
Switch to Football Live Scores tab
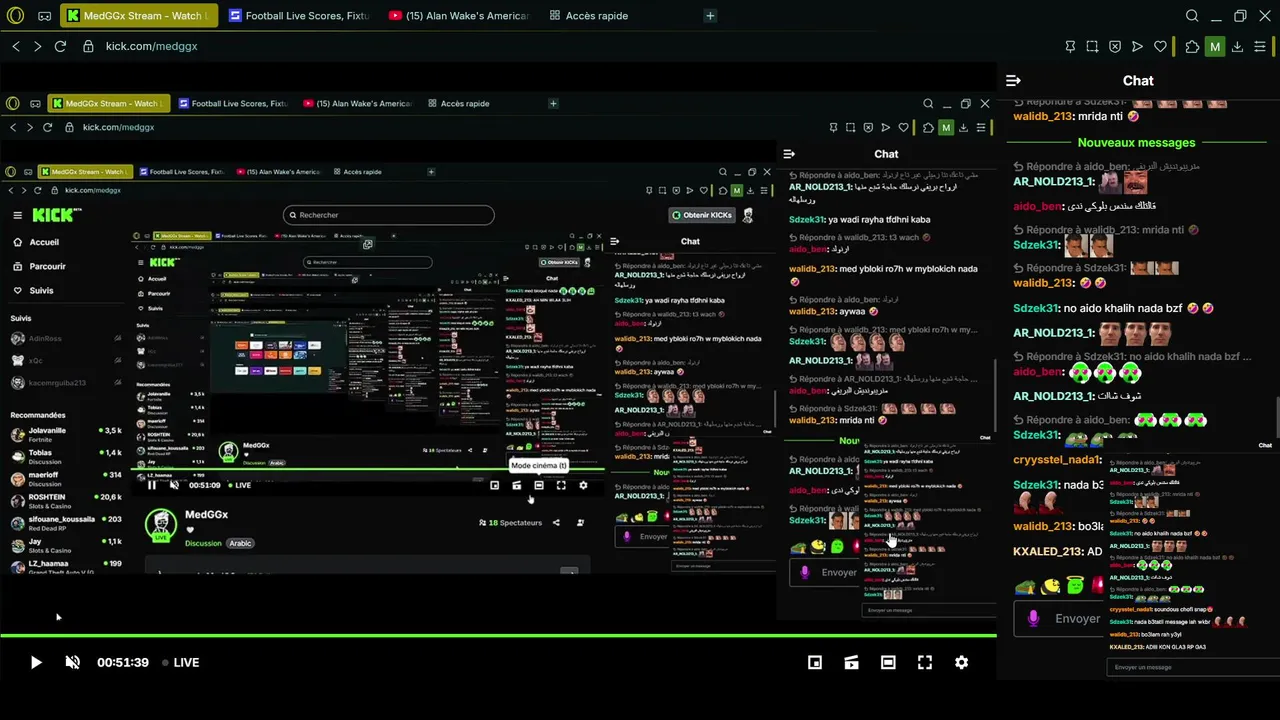click(x=299, y=16)
